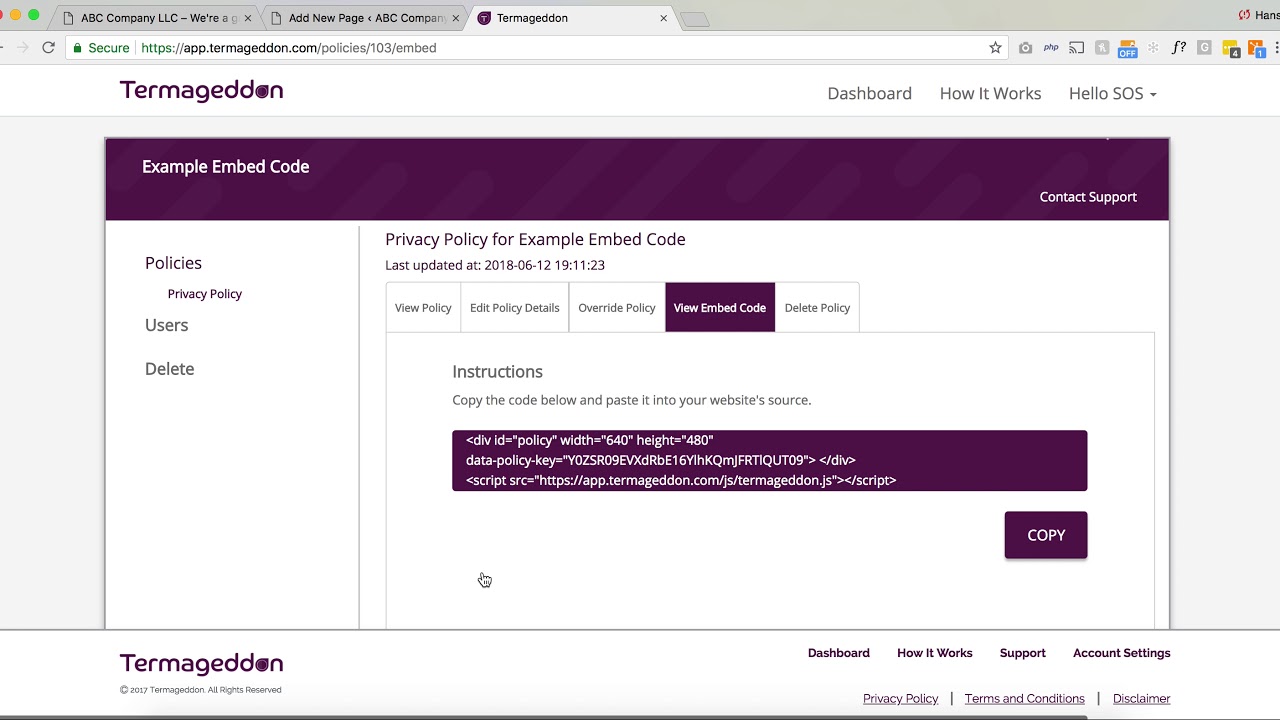Close the ABC Company LLC tab

[248, 18]
